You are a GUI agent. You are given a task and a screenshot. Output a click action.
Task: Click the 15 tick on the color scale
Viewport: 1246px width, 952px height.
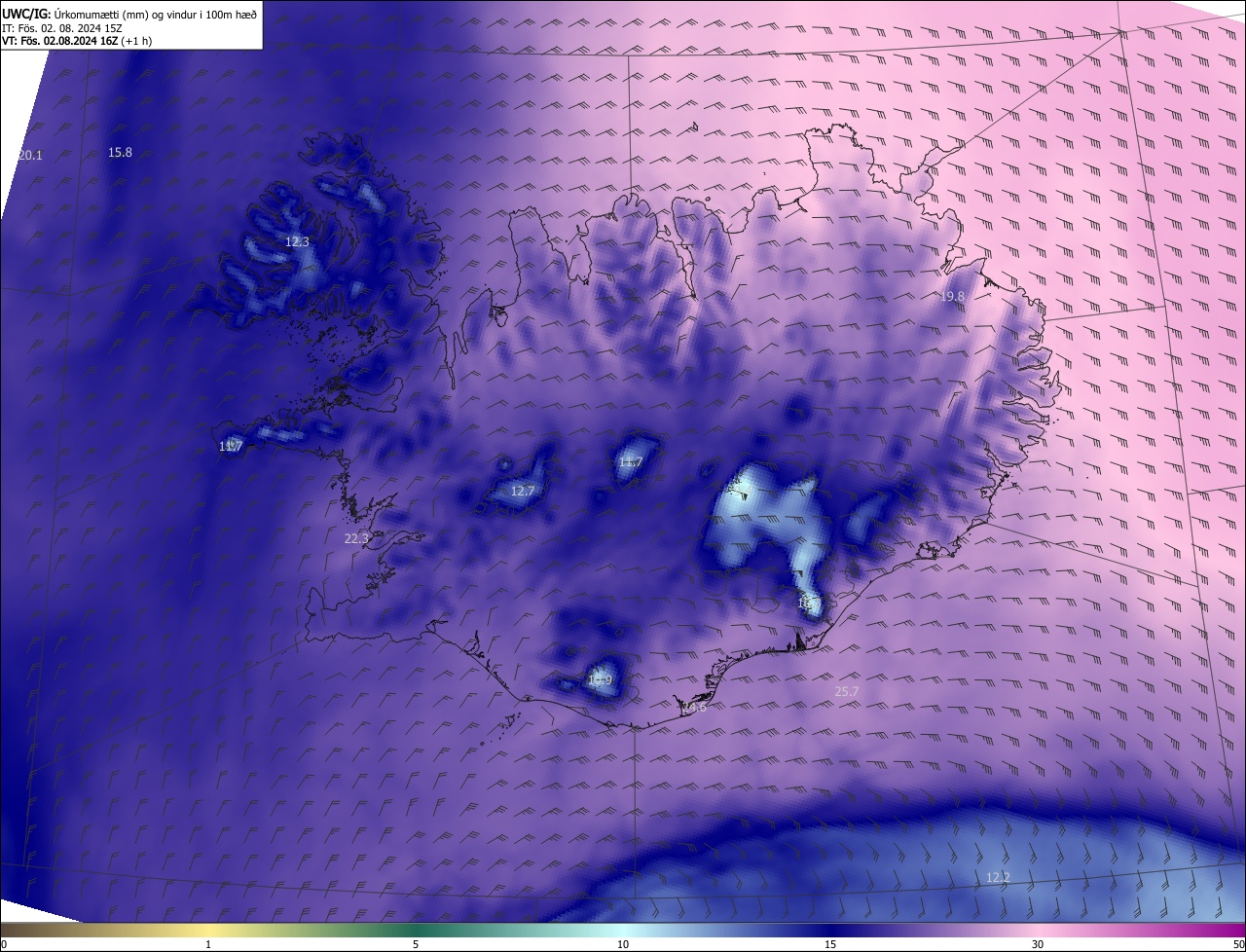tap(830, 945)
